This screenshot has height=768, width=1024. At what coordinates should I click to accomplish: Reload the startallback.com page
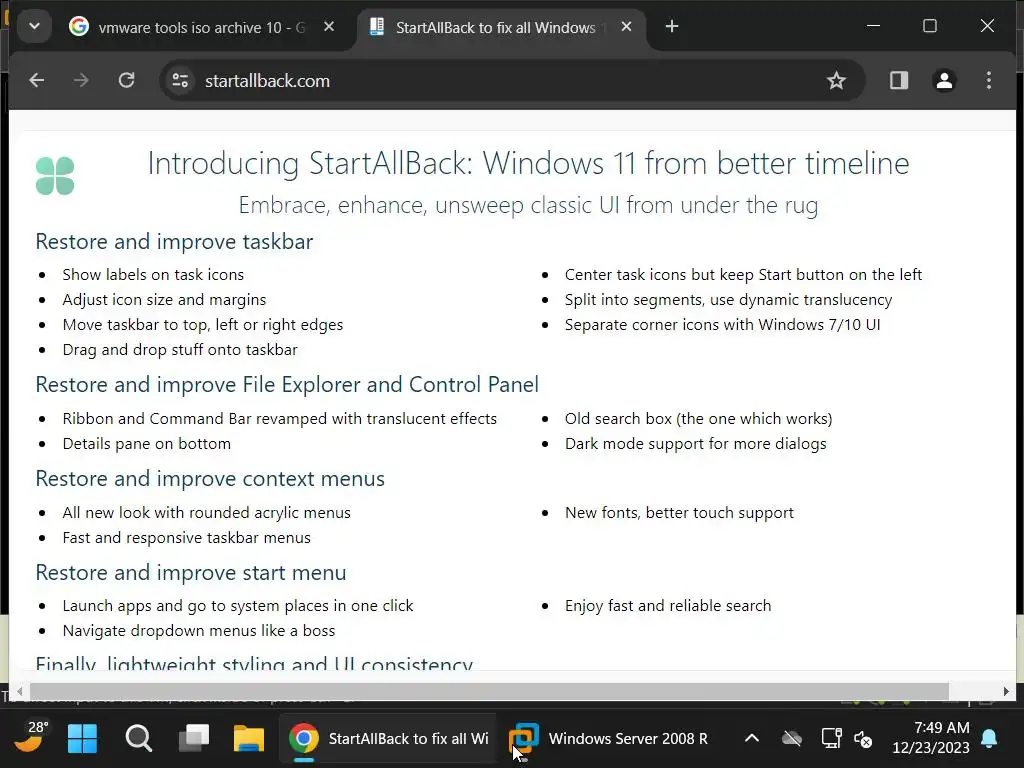[126, 80]
